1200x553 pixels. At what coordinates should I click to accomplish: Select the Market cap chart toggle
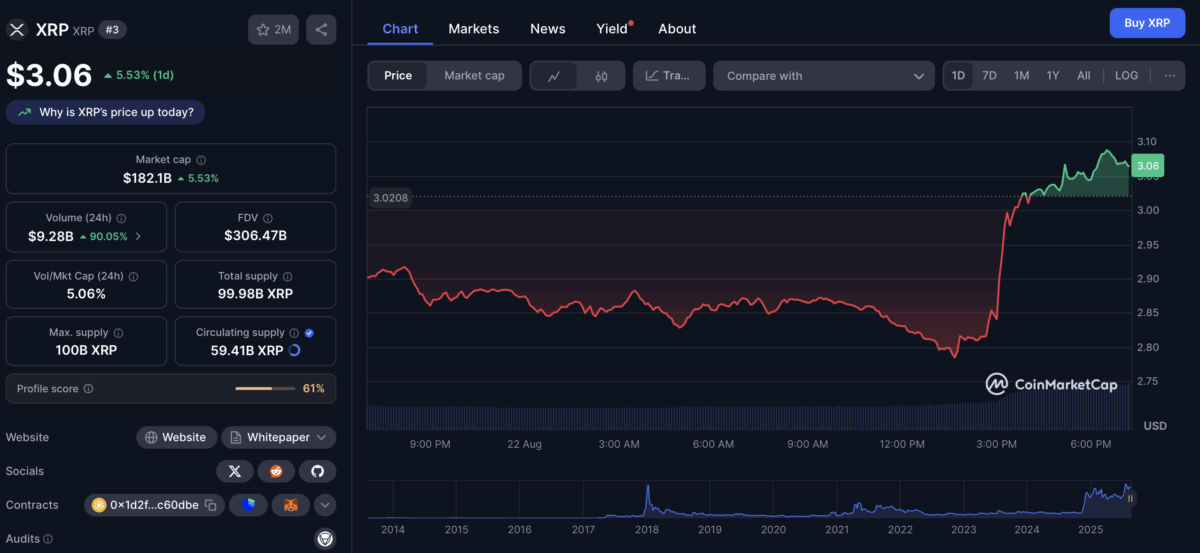click(x=474, y=76)
